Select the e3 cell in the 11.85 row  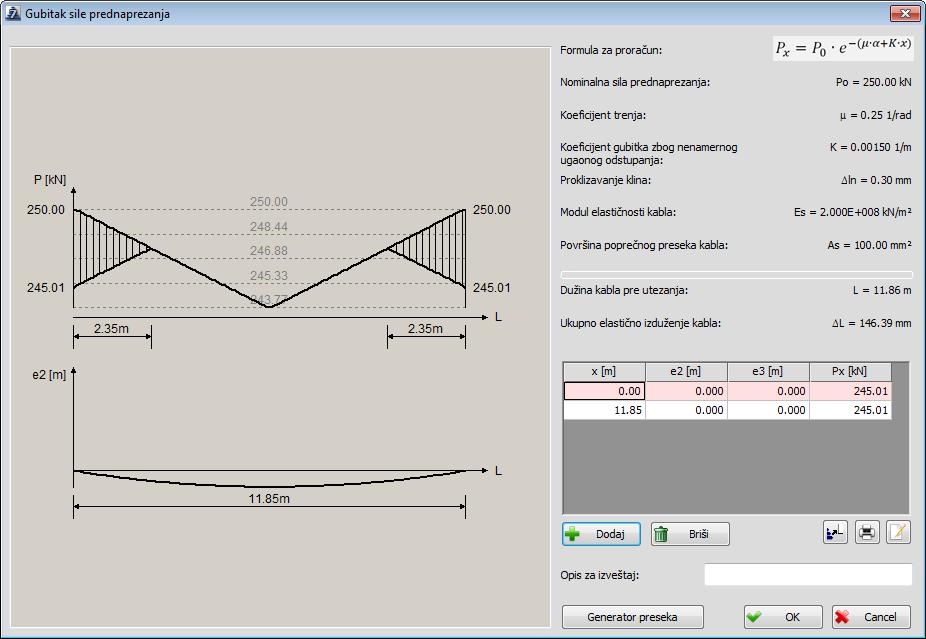(768, 410)
